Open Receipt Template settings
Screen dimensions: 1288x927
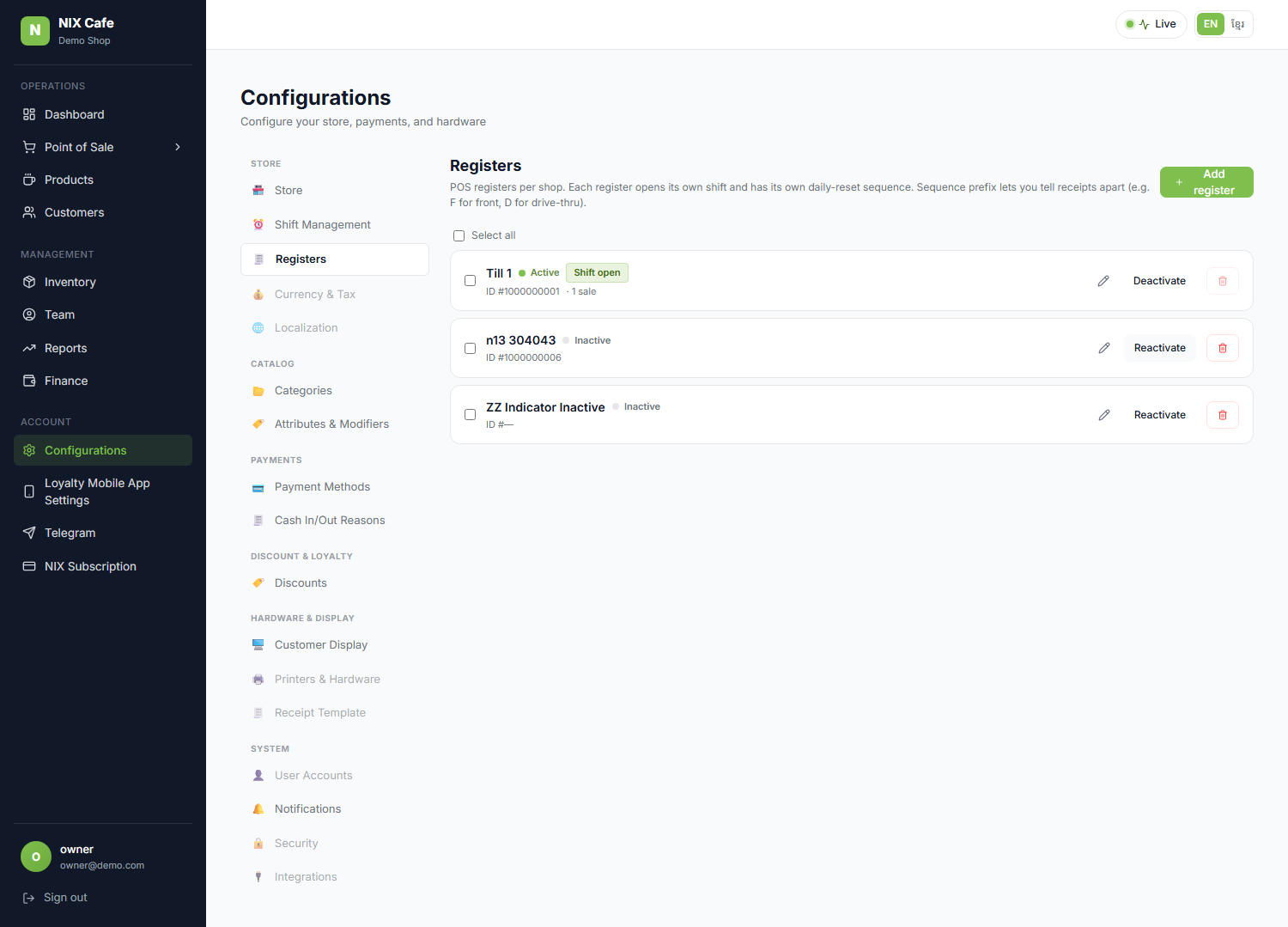tap(335, 713)
